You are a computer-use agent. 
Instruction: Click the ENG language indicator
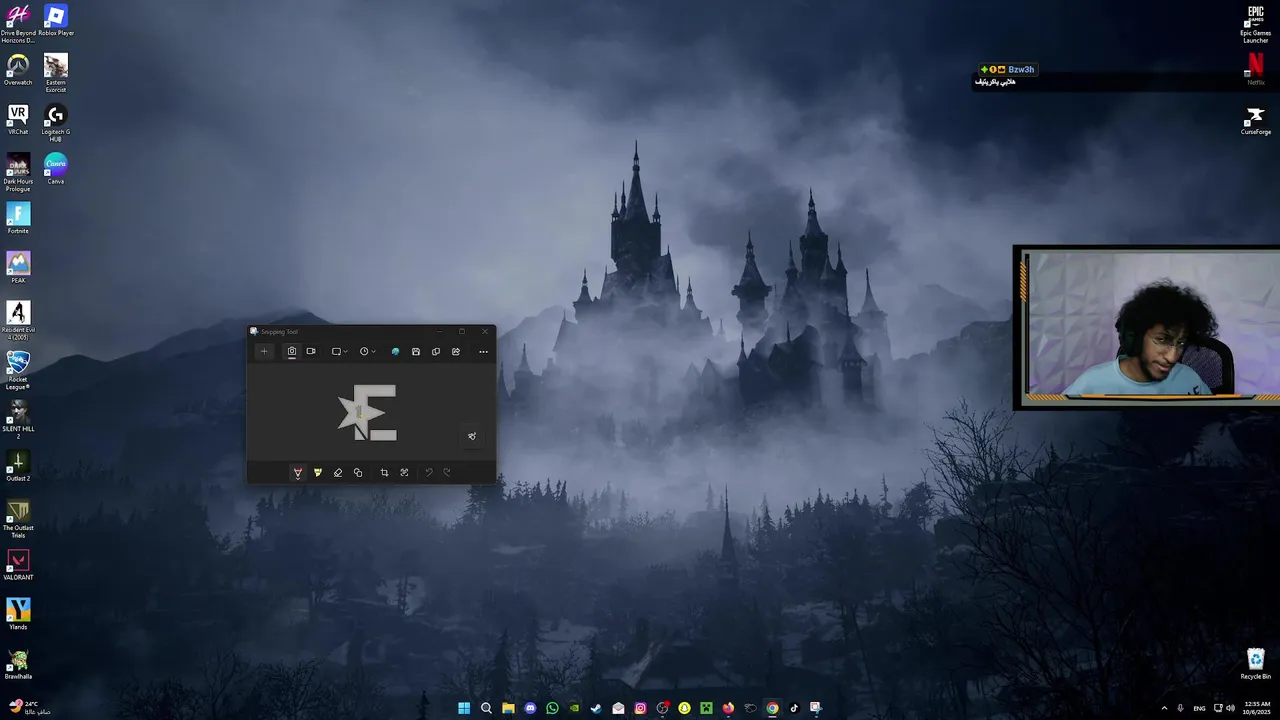[x=1199, y=708]
